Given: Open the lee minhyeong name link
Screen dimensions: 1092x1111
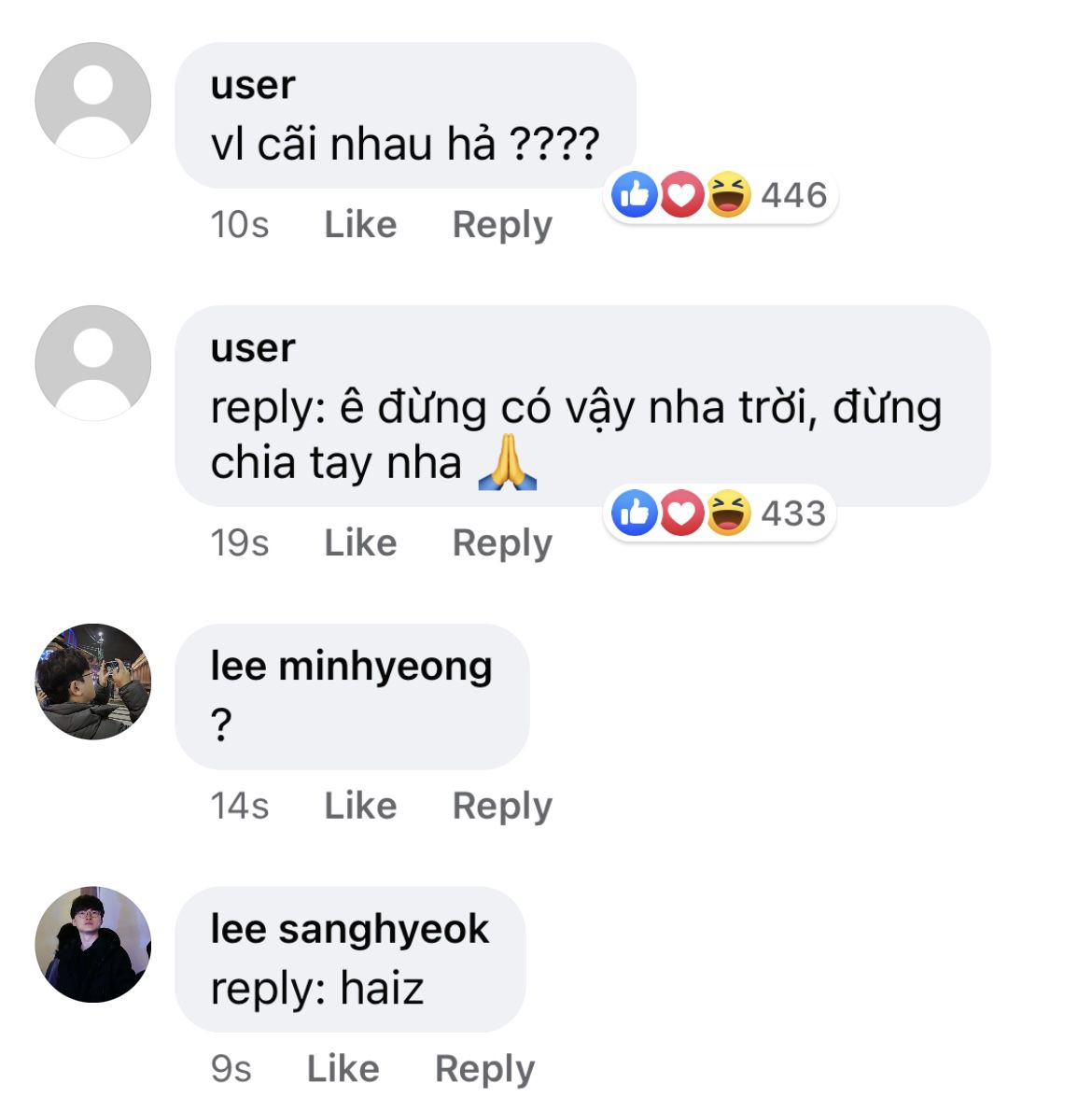Looking at the screenshot, I should coord(351,667).
